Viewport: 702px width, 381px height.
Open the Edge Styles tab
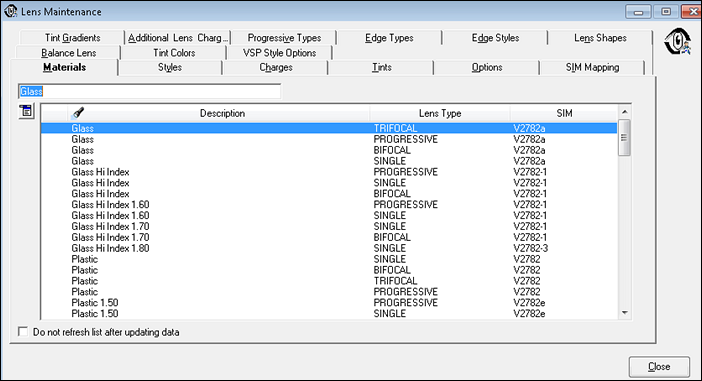coord(495,38)
